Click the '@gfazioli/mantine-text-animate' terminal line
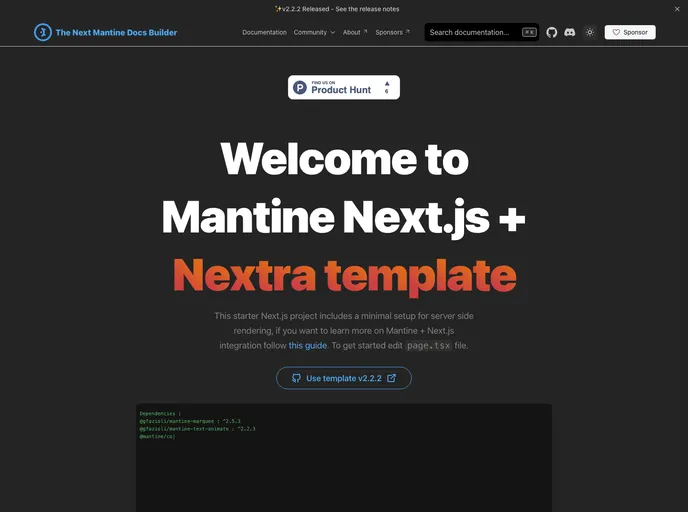This screenshot has height=512, width=688. click(x=197, y=429)
